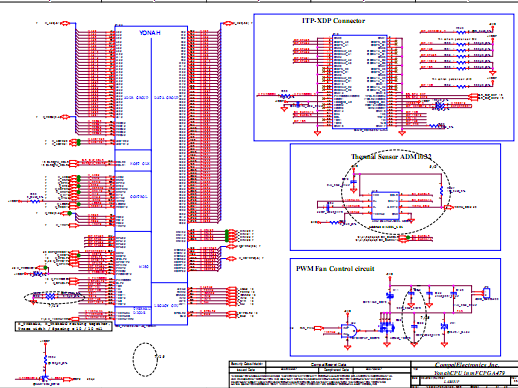
Task: Select the PWM Fan Control circuit title
Action: [x=335, y=269]
